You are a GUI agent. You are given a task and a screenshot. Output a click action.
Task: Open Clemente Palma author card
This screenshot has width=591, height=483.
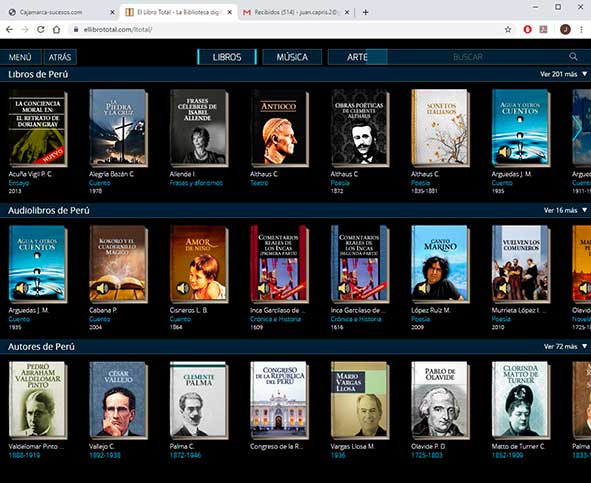coord(199,400)
